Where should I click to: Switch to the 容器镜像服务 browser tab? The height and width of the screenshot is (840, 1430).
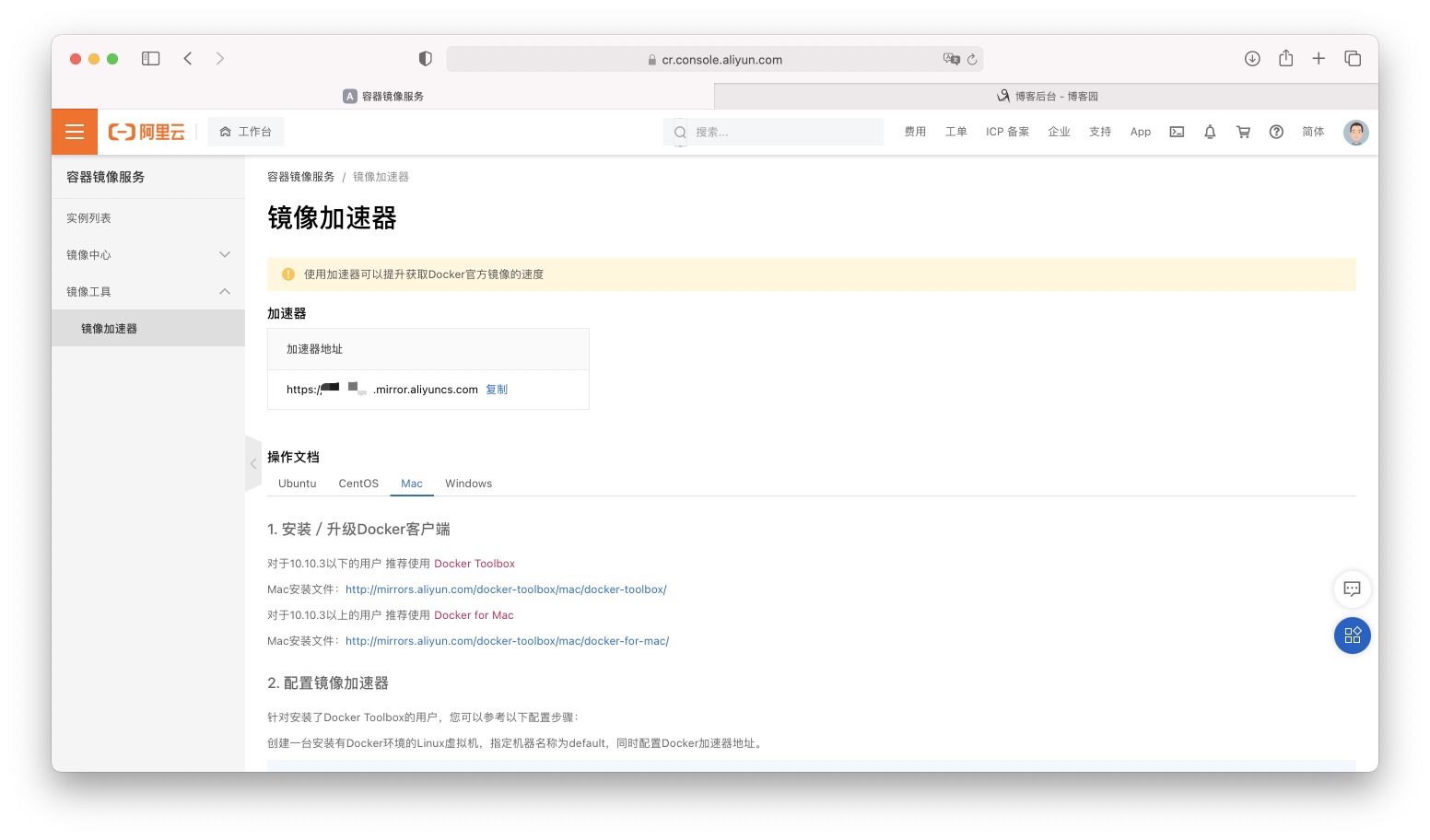point(382,96)
